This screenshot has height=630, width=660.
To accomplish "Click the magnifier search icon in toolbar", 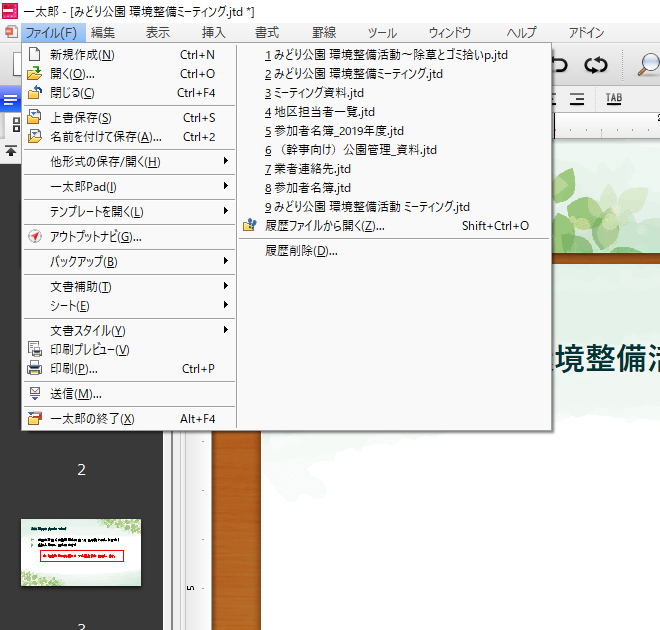I will 647,66.
